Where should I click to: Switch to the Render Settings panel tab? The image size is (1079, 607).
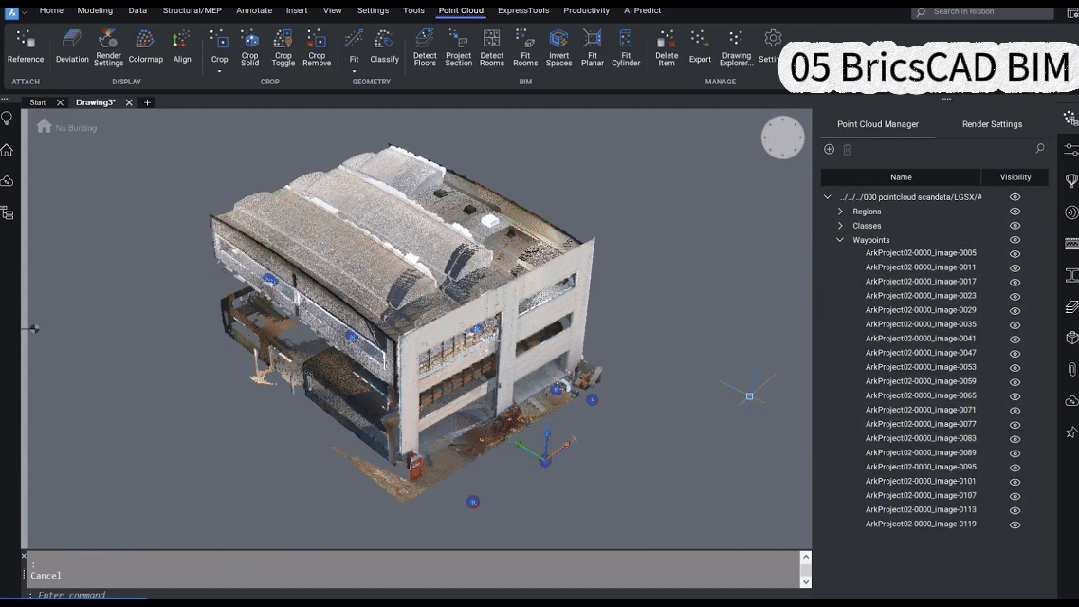coord(992,124)
